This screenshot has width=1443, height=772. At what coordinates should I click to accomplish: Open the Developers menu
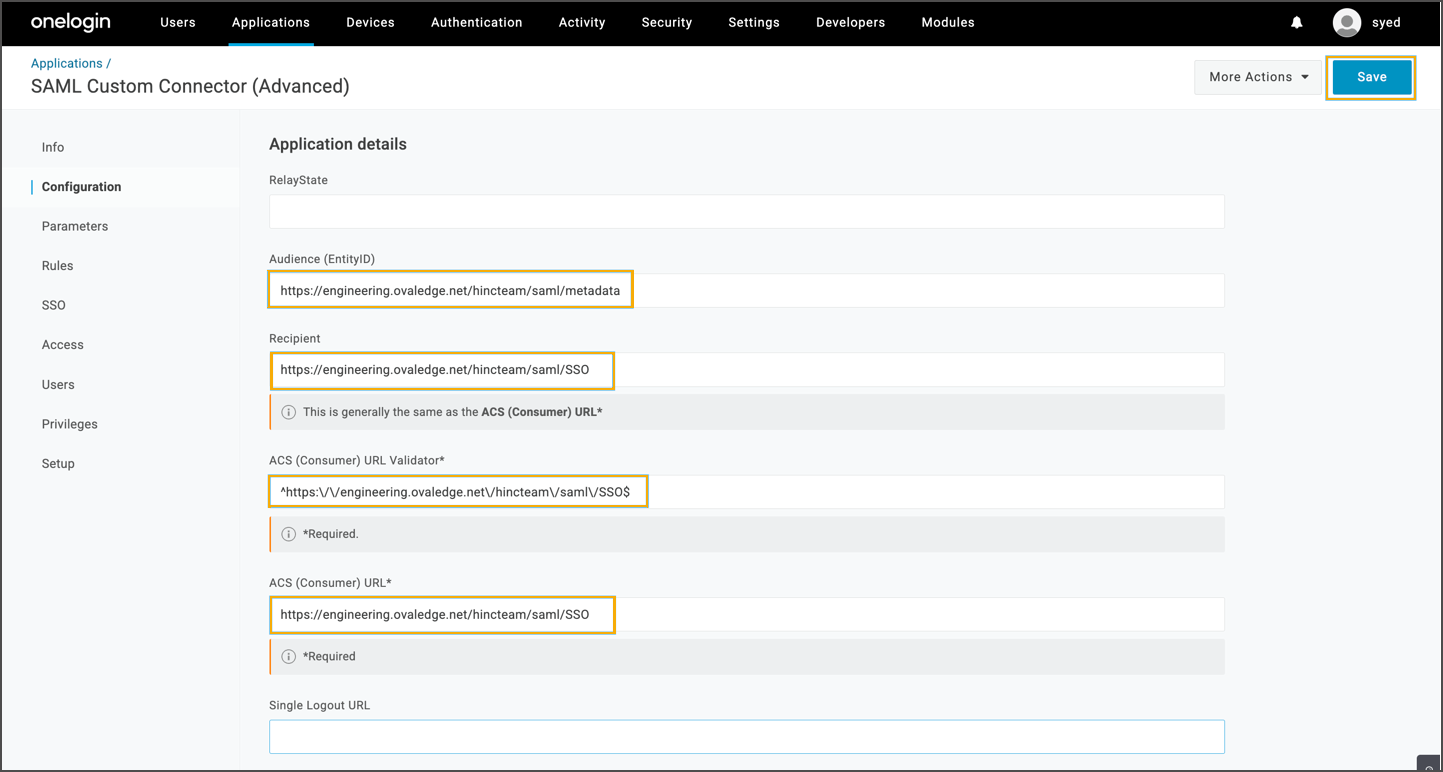click(x=850, y=22)
